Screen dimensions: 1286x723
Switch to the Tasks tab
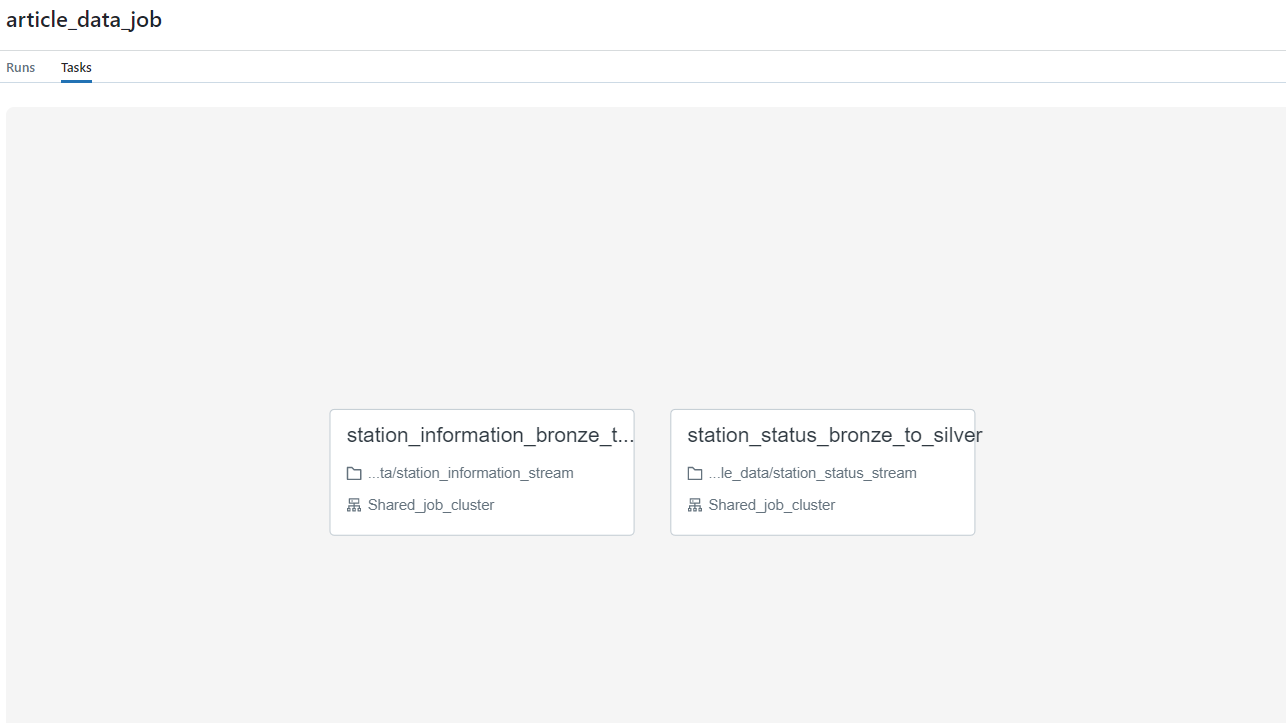[x=76, y=68]
